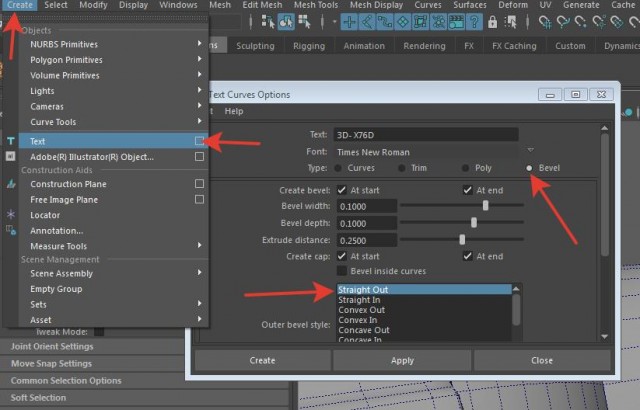Enable snap to points magnet icon
Viewport: 640px width, 410px height.
coord(580,22)
